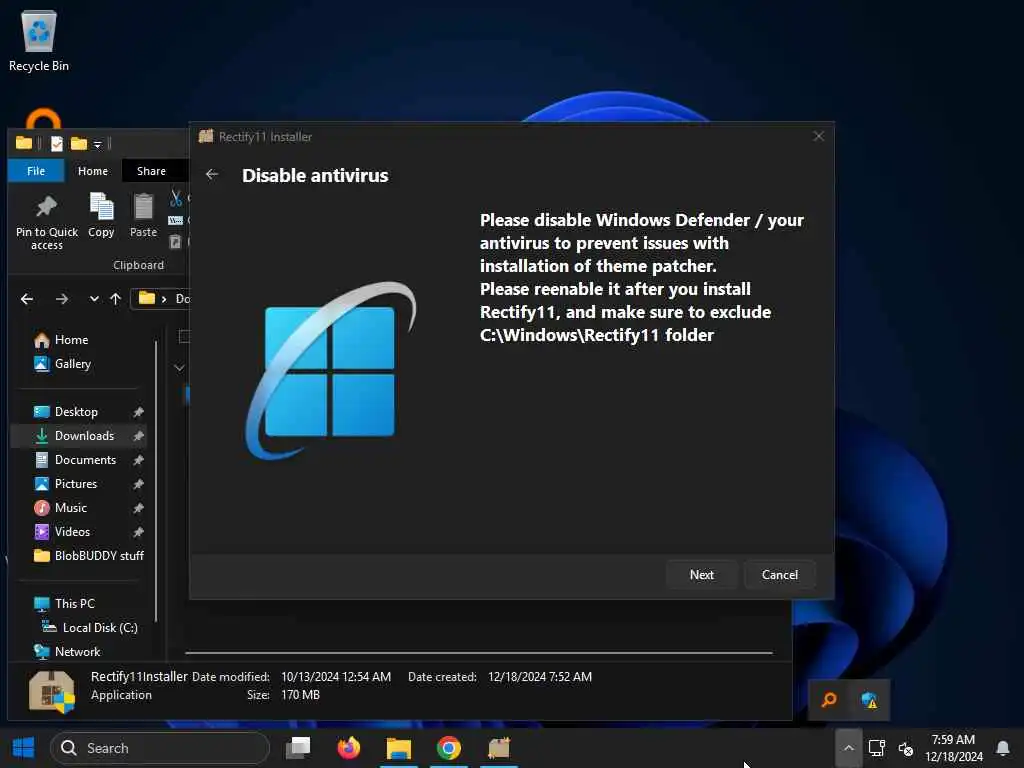This screenshot has width=1024, height=768.
Task: Switch to Rectify11 Installer taskbar icon
Action: (x=499, y=748)
